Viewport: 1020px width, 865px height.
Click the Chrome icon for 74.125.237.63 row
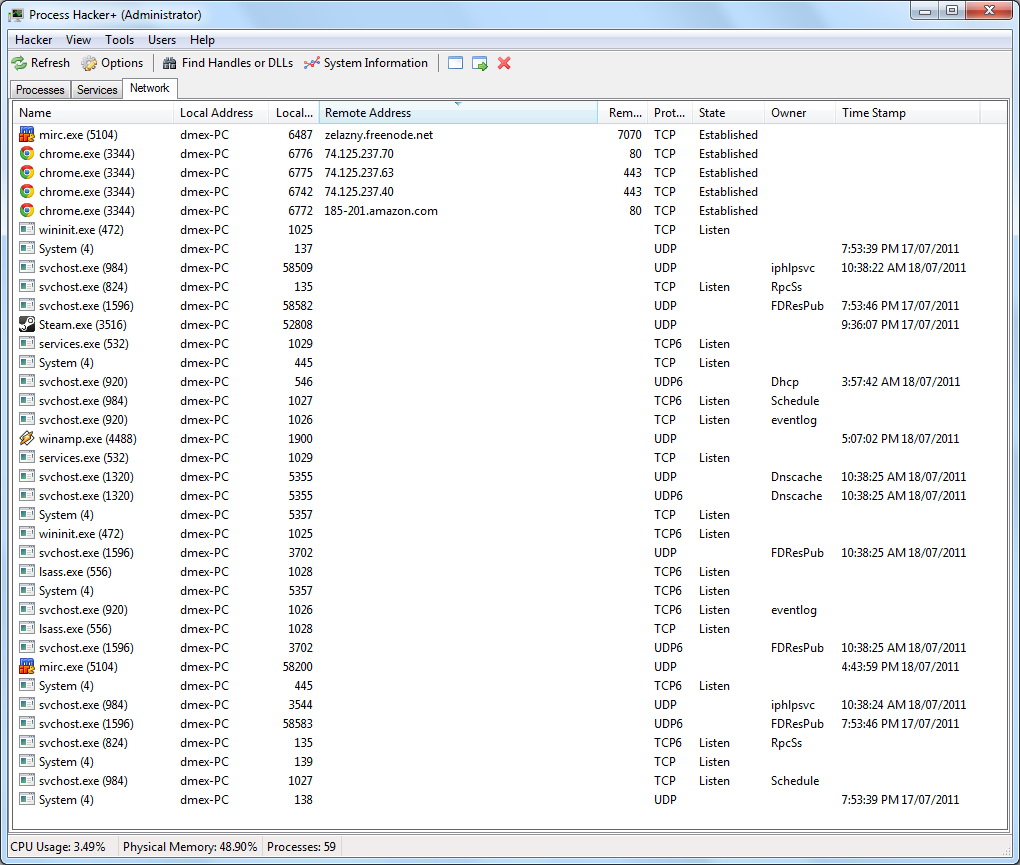(27, 172)
